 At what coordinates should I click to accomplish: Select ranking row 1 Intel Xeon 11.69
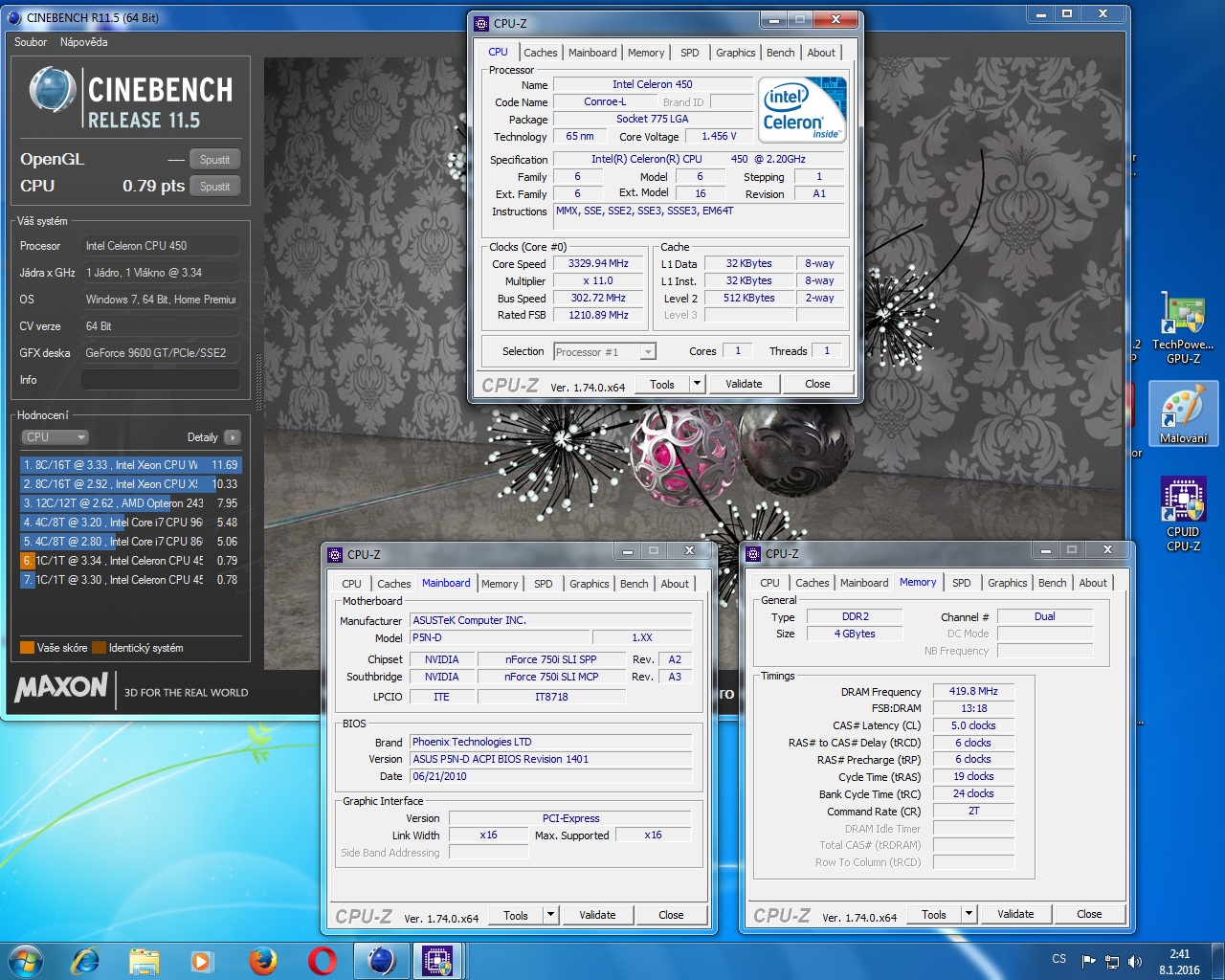[130, 465]
